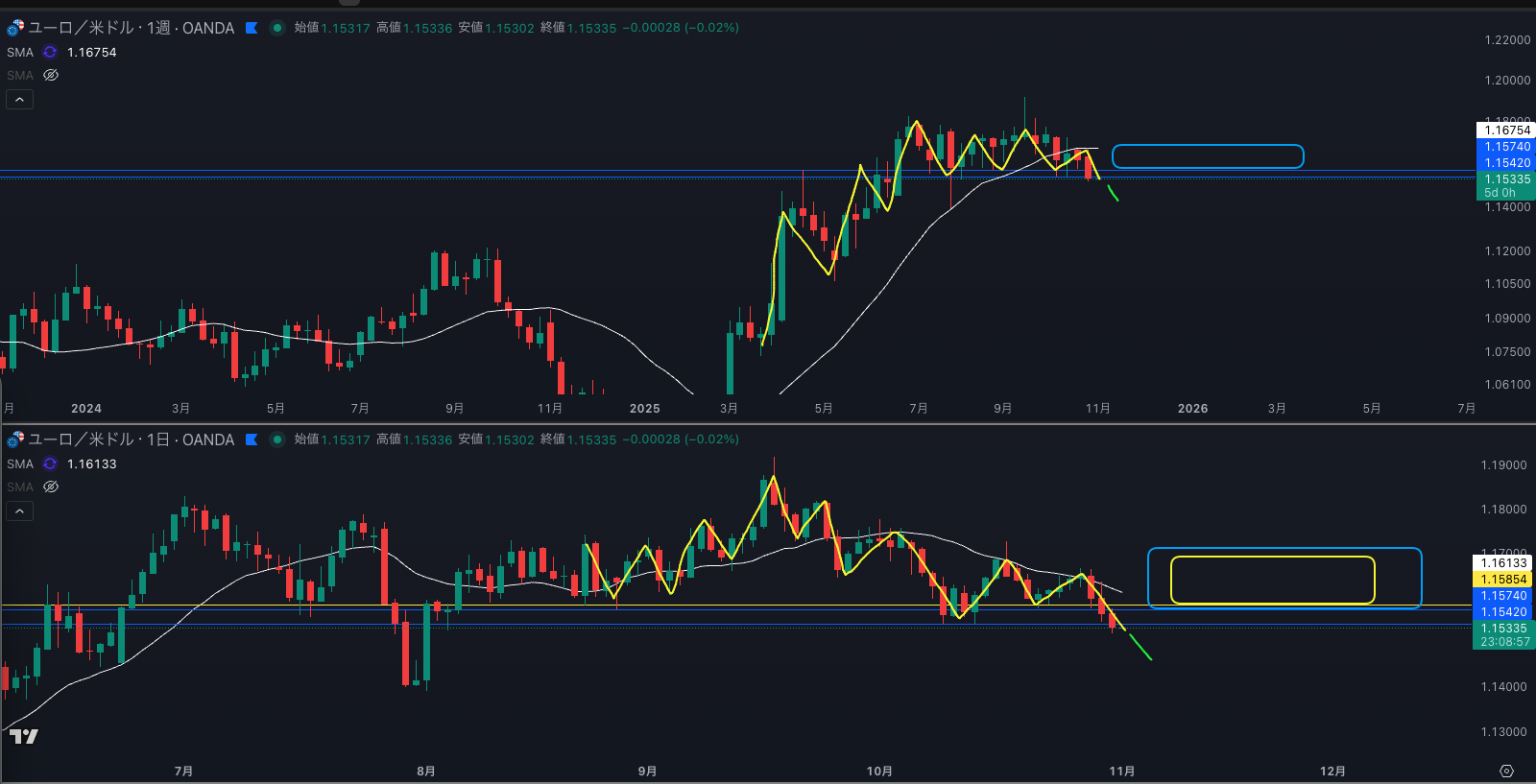Click the green market status dot on daily chart

point(277,440)
